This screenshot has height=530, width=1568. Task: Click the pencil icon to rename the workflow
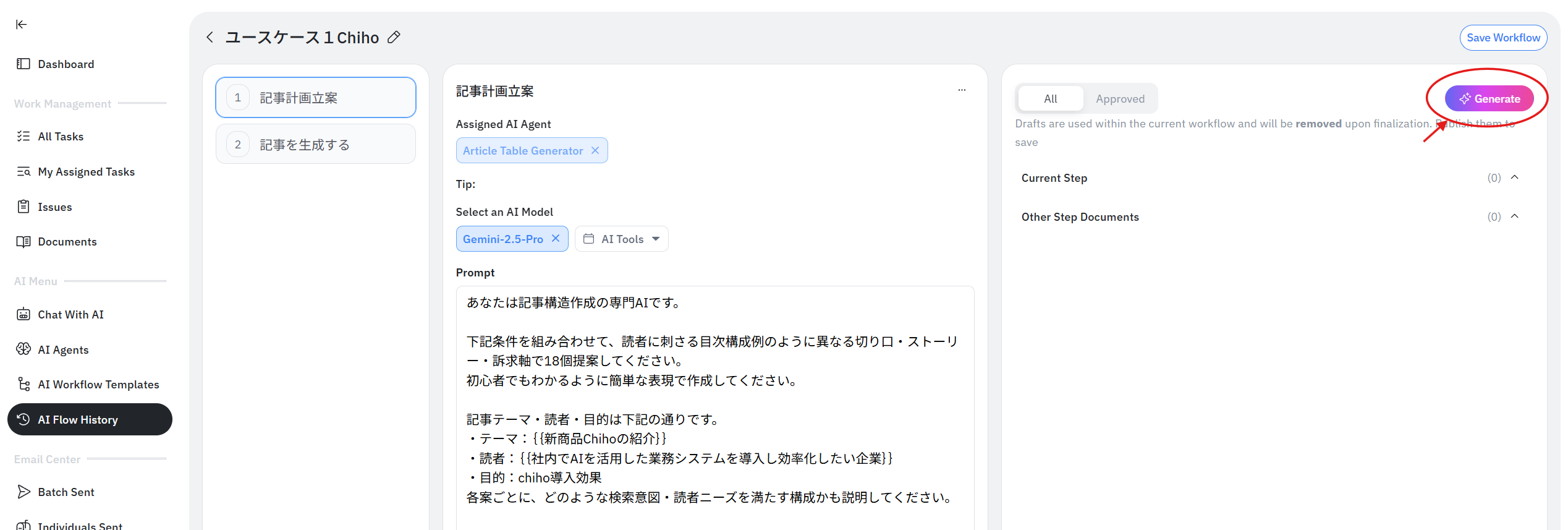(x=394, y=38)
